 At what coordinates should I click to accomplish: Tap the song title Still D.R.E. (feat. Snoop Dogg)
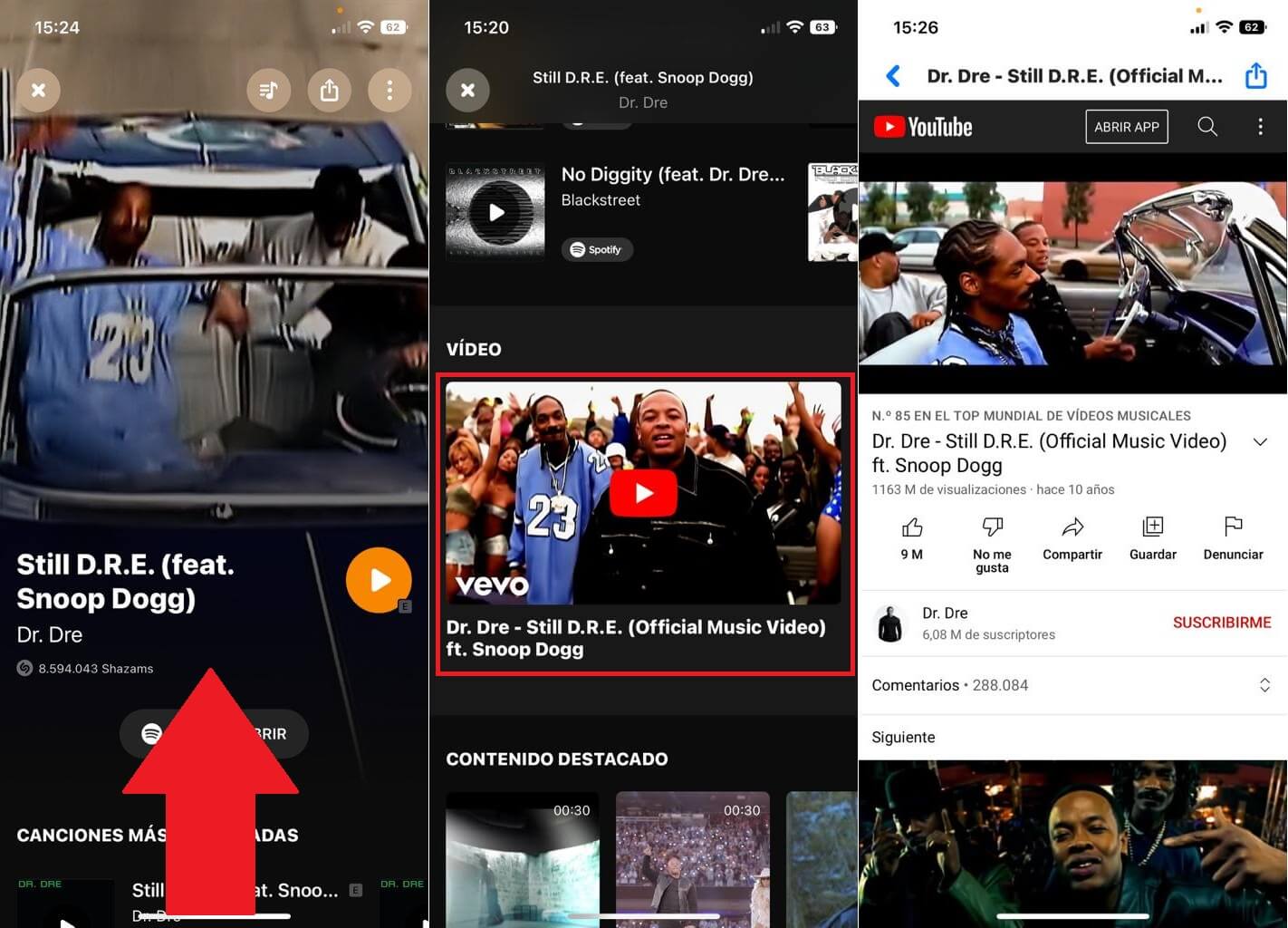(x=125, y=582)
